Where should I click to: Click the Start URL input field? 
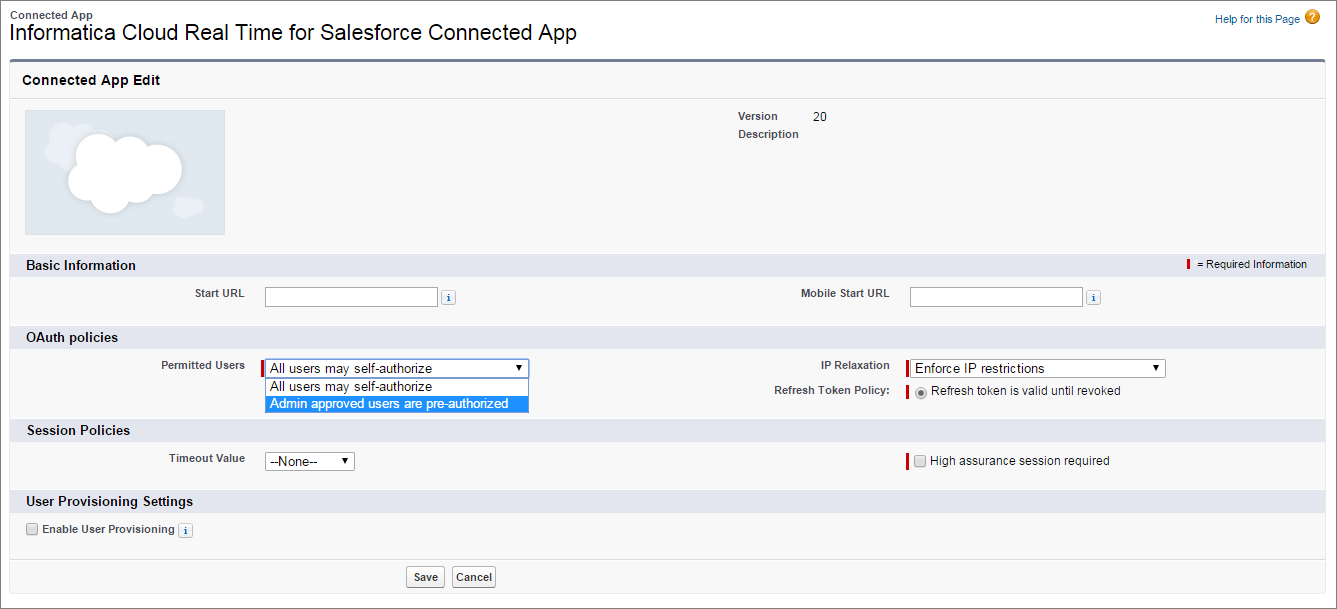point(352,297)
